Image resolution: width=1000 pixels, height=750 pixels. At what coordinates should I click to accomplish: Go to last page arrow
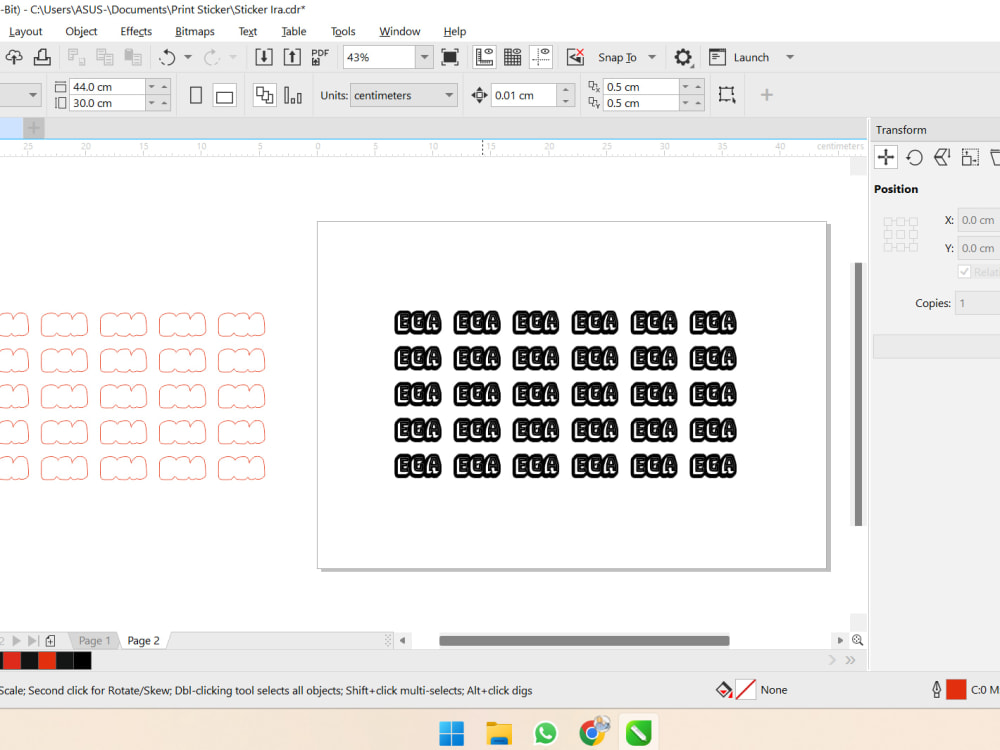[x=33, y=640]
